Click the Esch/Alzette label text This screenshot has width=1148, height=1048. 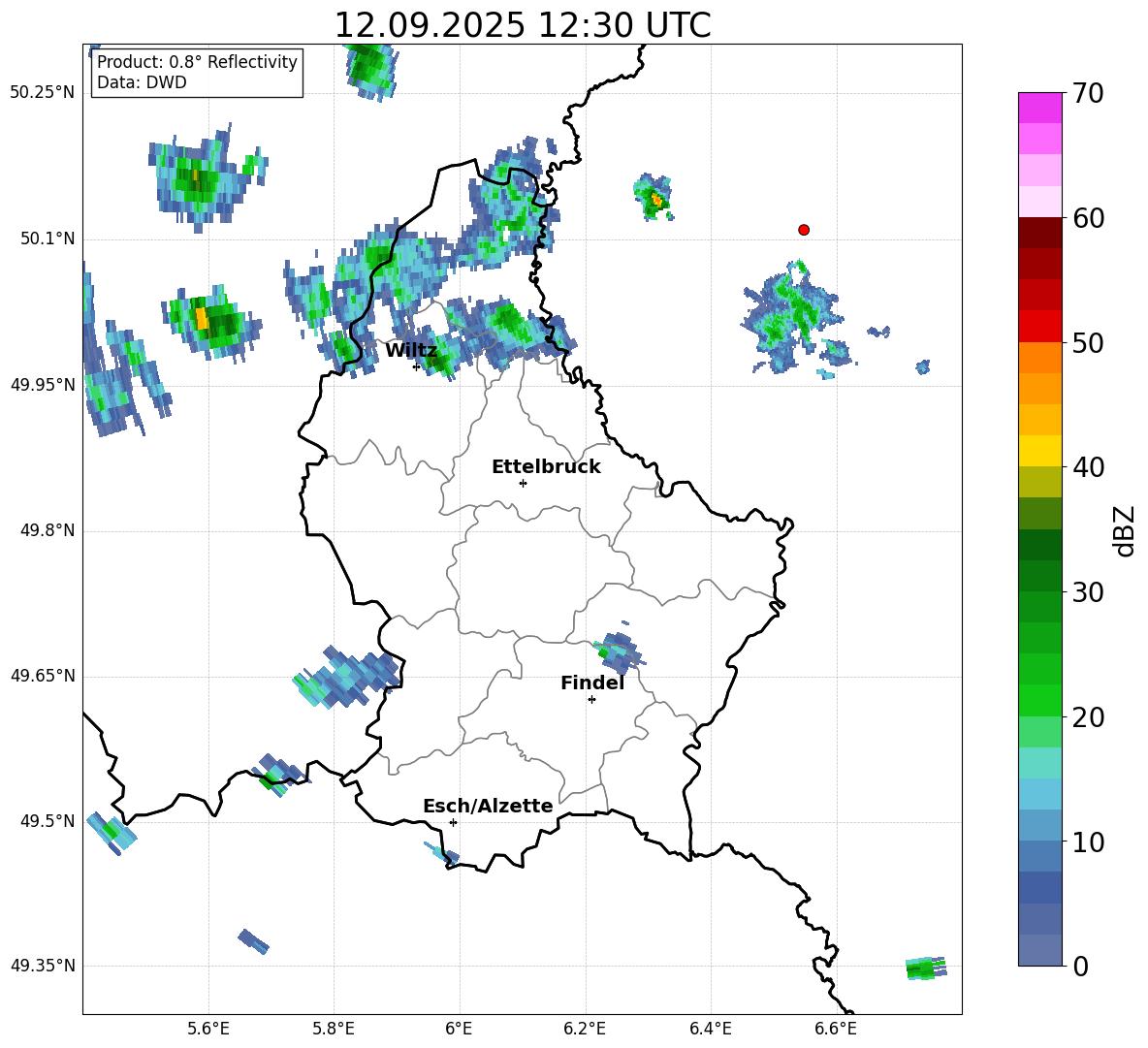pyautogui.click(x=487, y=806)
